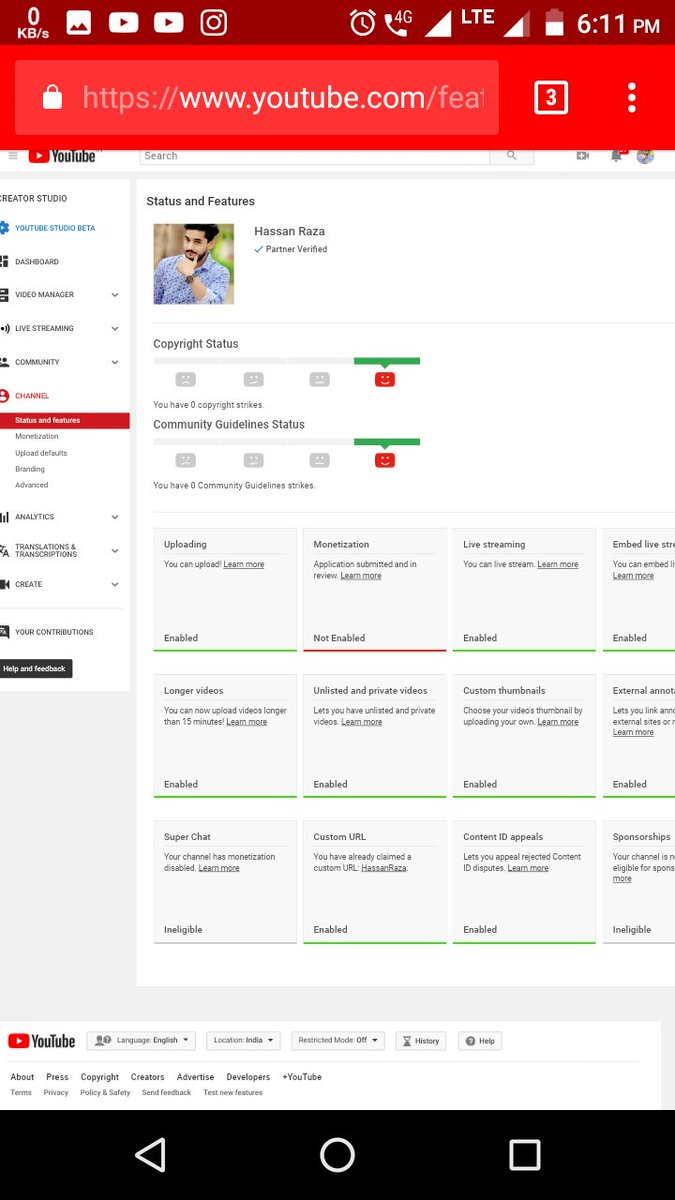The width and height of the screenshot is (675, 1200).
Task: Click the Creators footer link
Action: coord(148,1077)
